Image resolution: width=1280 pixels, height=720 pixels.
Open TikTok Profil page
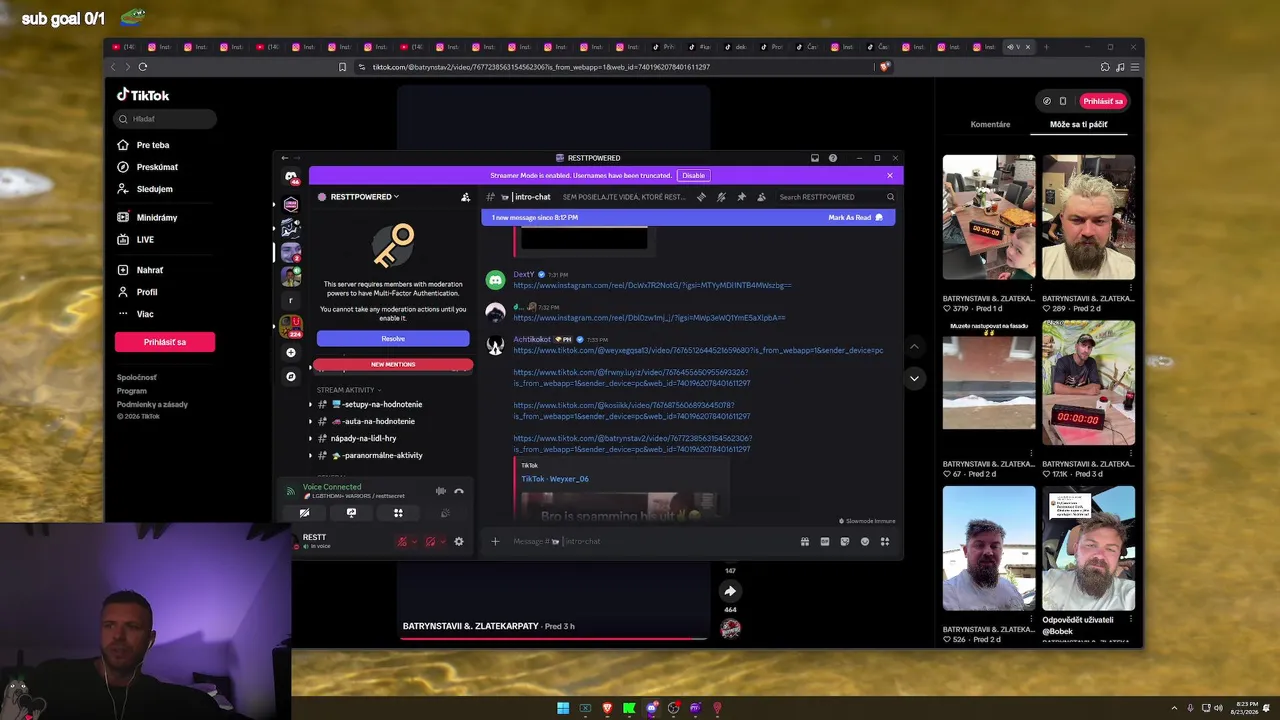coord(147,292)
